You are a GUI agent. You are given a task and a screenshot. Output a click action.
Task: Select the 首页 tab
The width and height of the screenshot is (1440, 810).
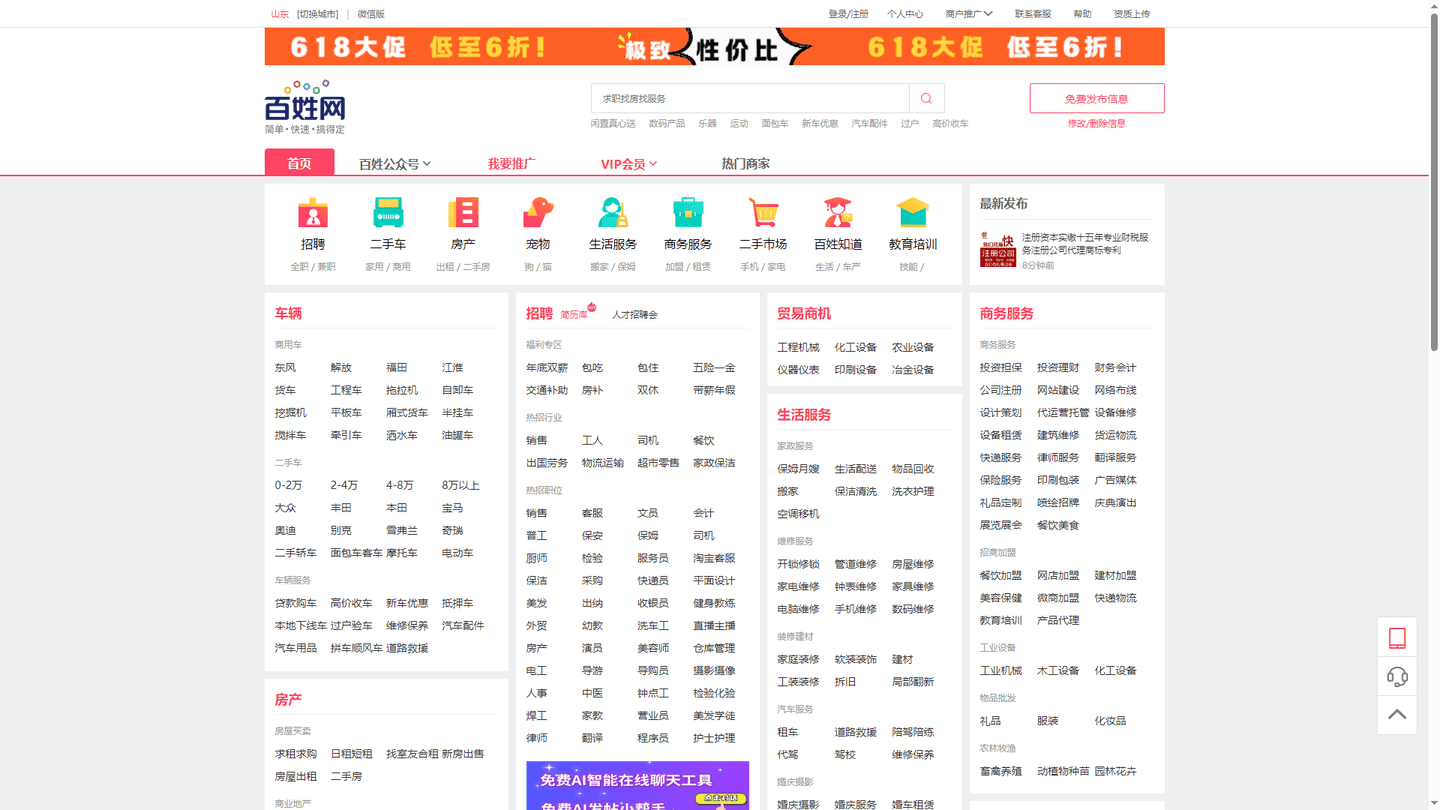(x=299, y=163)
